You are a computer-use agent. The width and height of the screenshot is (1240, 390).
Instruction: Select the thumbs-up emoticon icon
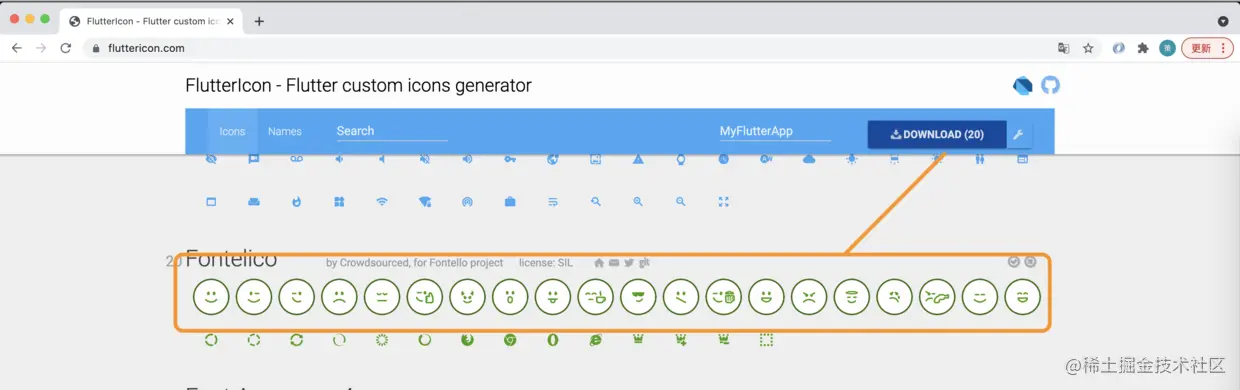424,297
